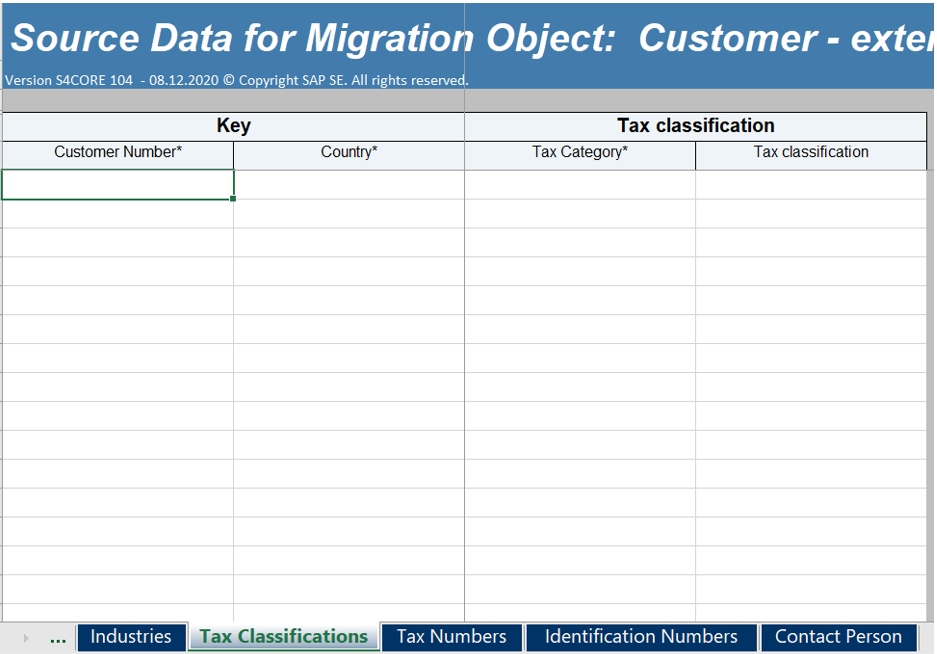Click the Source Data for Migration Object title
Screen dimensions: 937x654
(472, 38)
